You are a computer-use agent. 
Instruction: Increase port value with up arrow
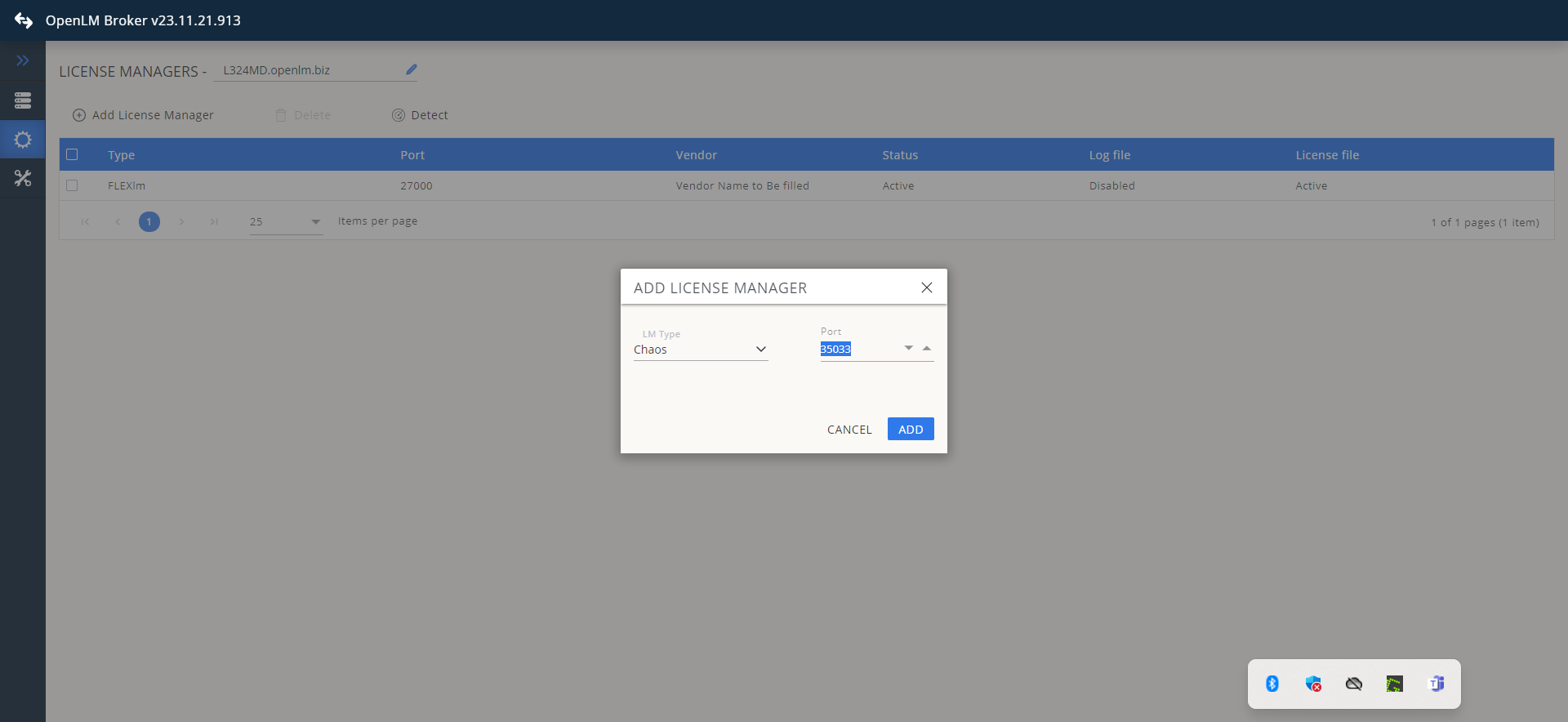coord(926,348)
